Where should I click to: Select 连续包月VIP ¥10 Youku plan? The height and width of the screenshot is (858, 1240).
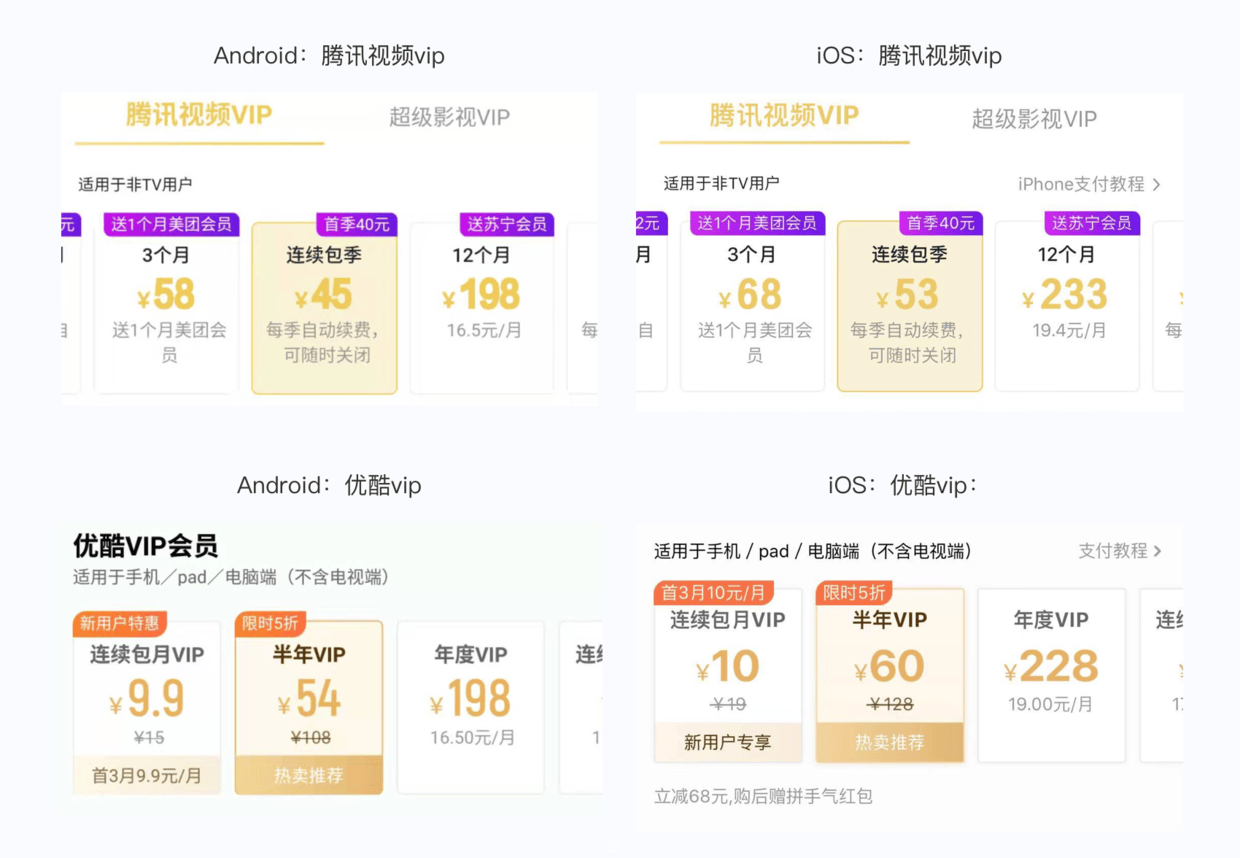point(728,675)
